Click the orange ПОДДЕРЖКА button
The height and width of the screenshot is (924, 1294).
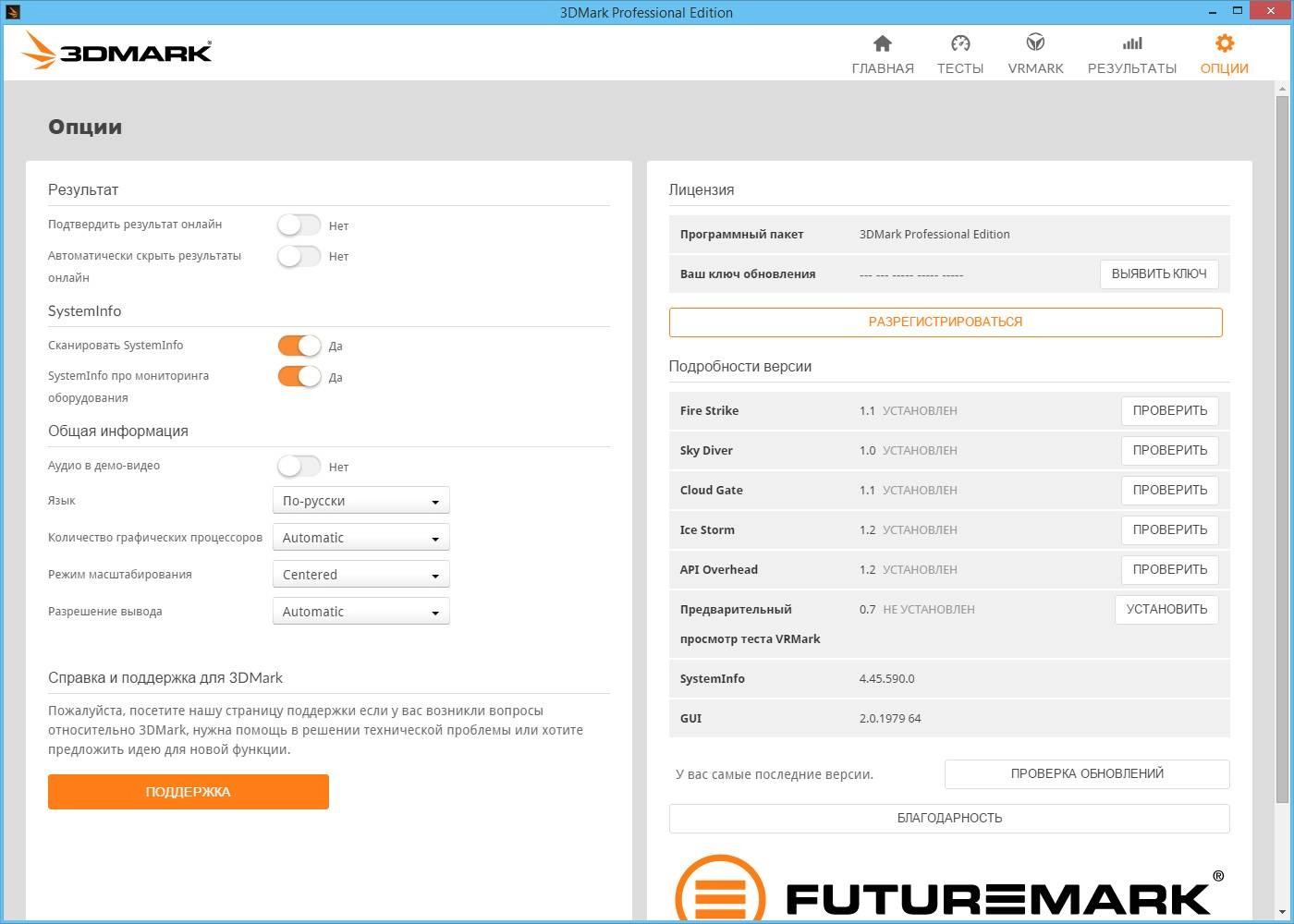point(189,792)
